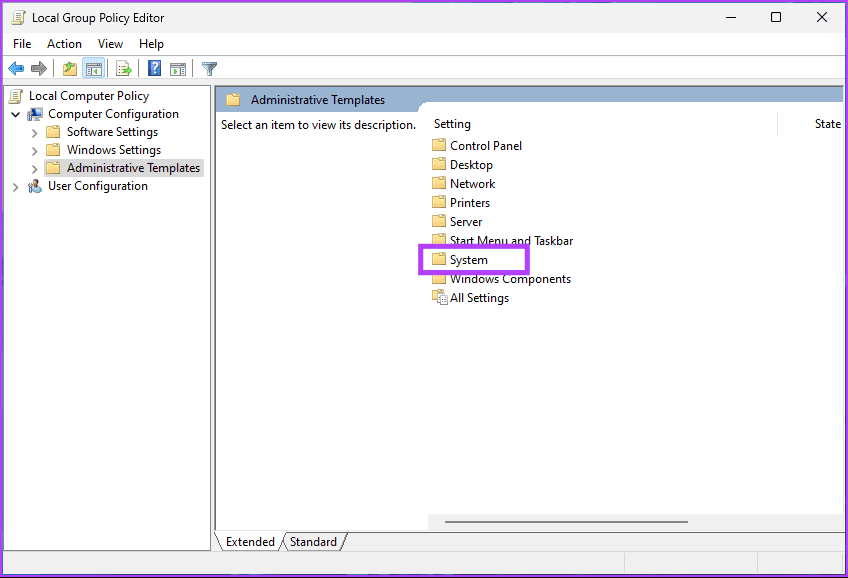This screenshot has width=848, height=578.
Task: Open the View menu
Action: tap(110, 43)
